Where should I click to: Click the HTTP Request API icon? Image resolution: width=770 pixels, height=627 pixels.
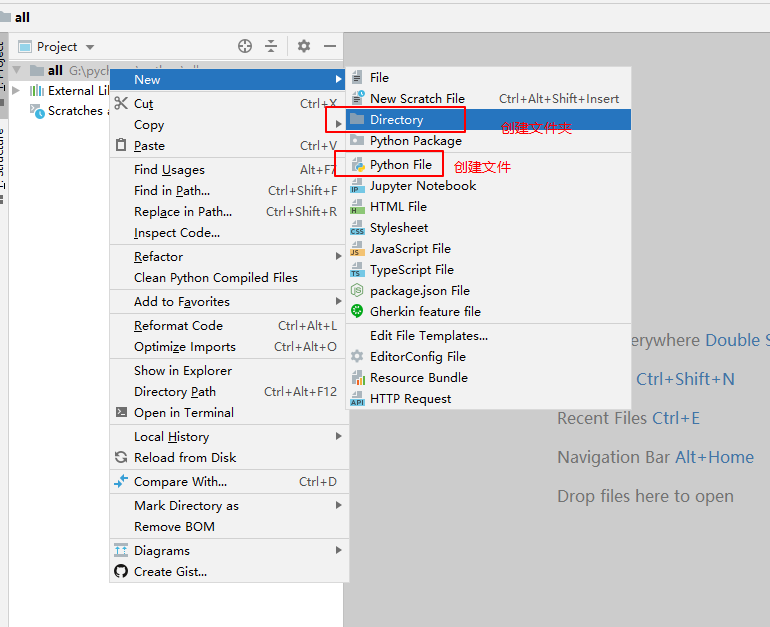(358, 399)
